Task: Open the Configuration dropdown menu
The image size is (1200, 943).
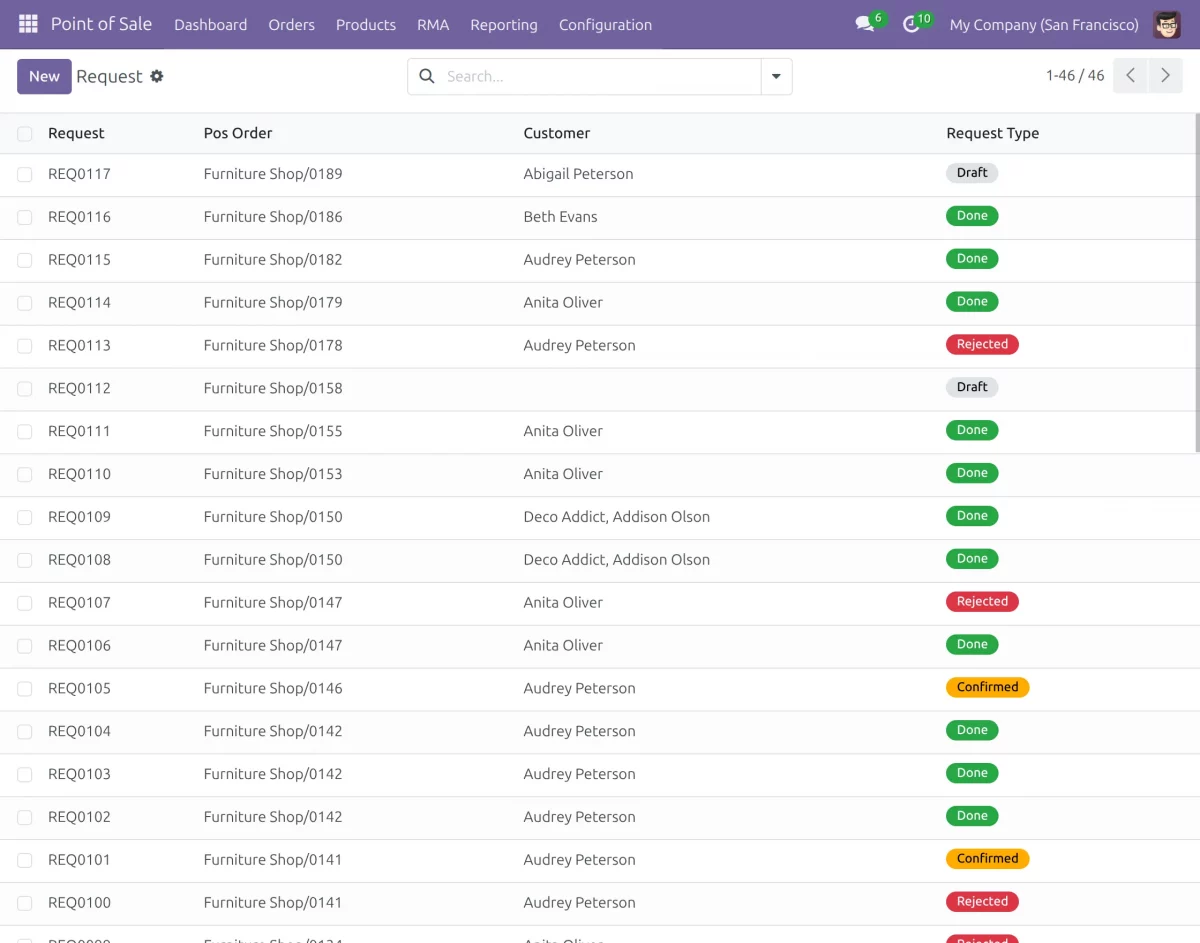Action: (605, 24)
